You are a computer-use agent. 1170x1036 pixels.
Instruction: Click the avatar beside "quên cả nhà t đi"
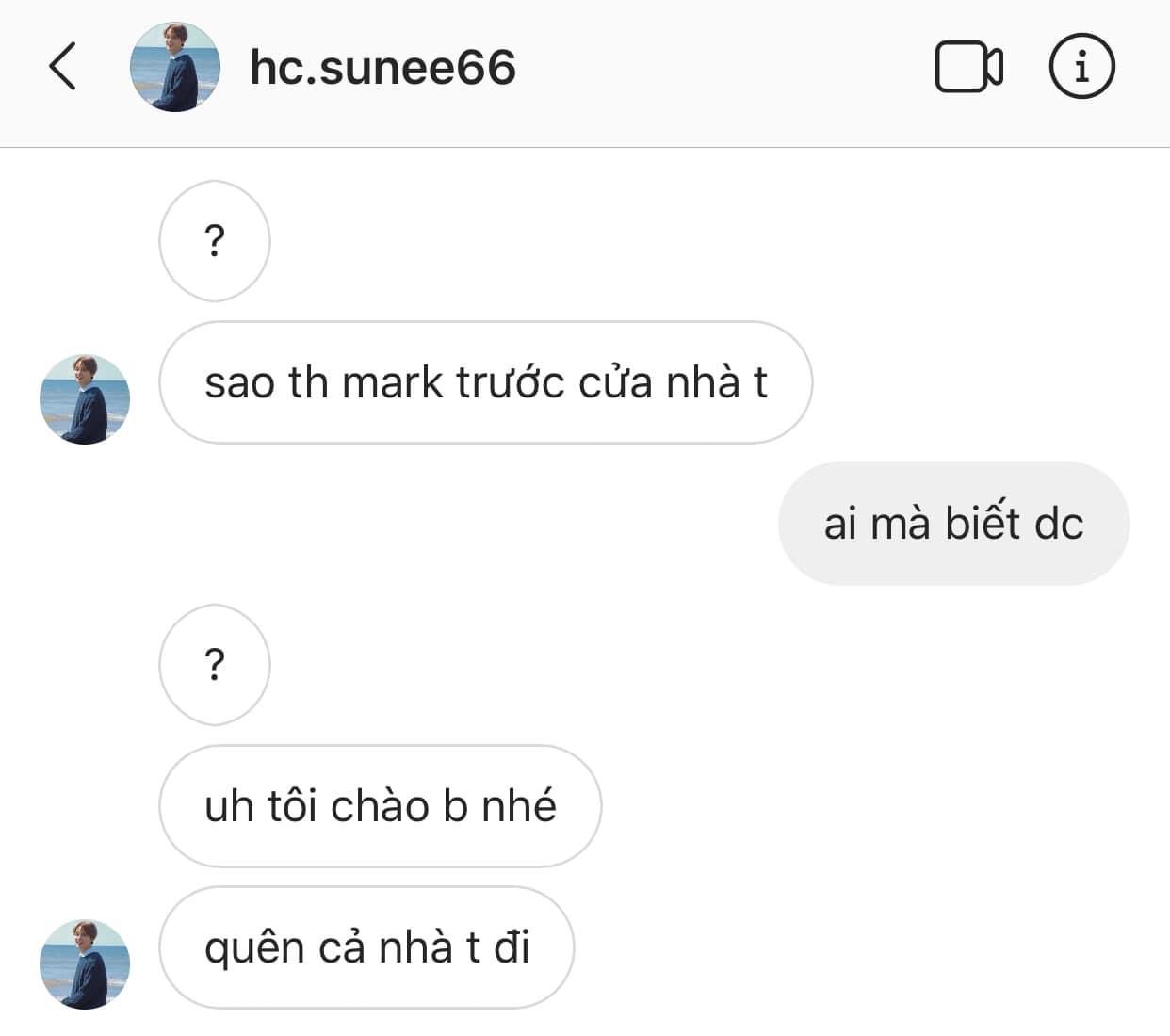pos(85,964)
